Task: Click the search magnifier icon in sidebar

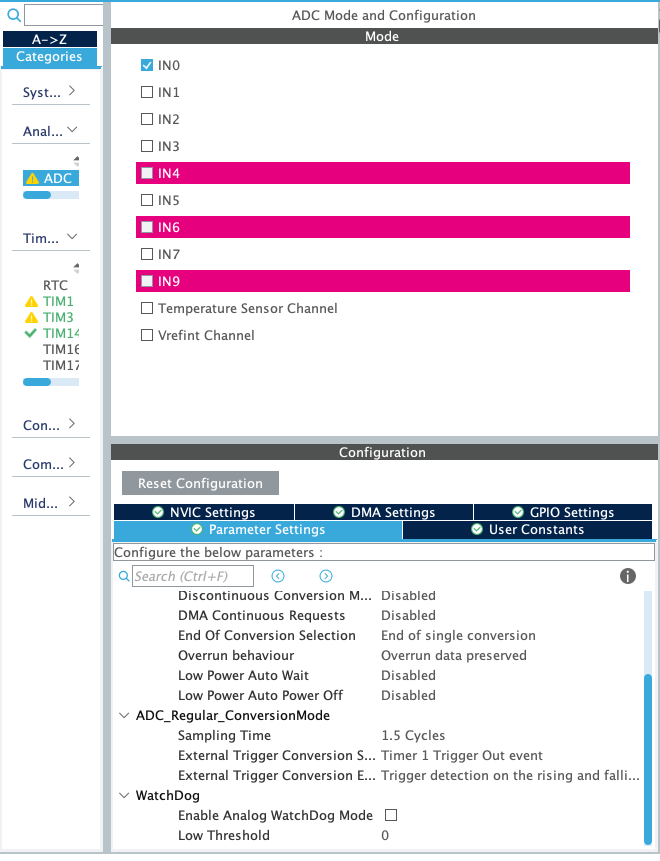Action: [x=14, y=15]
